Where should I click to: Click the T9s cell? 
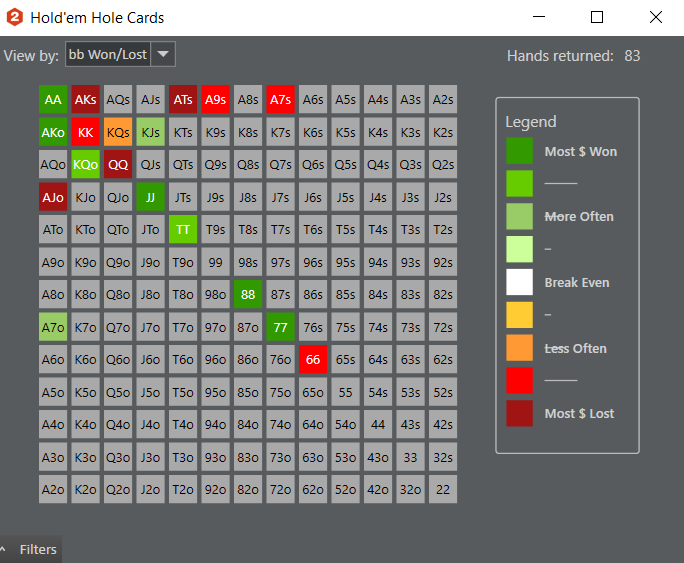click(x=215, y=229)
